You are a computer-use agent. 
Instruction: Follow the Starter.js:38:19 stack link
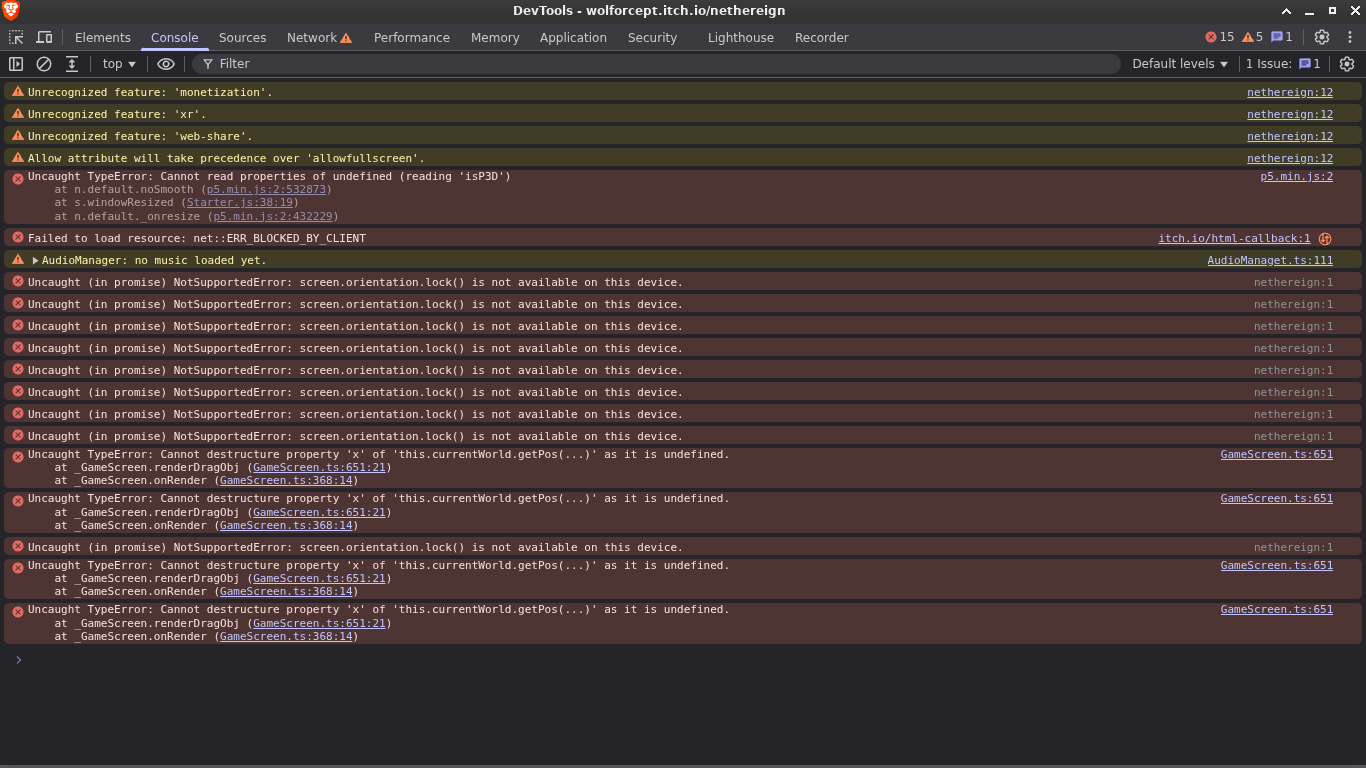coord(239,202)
